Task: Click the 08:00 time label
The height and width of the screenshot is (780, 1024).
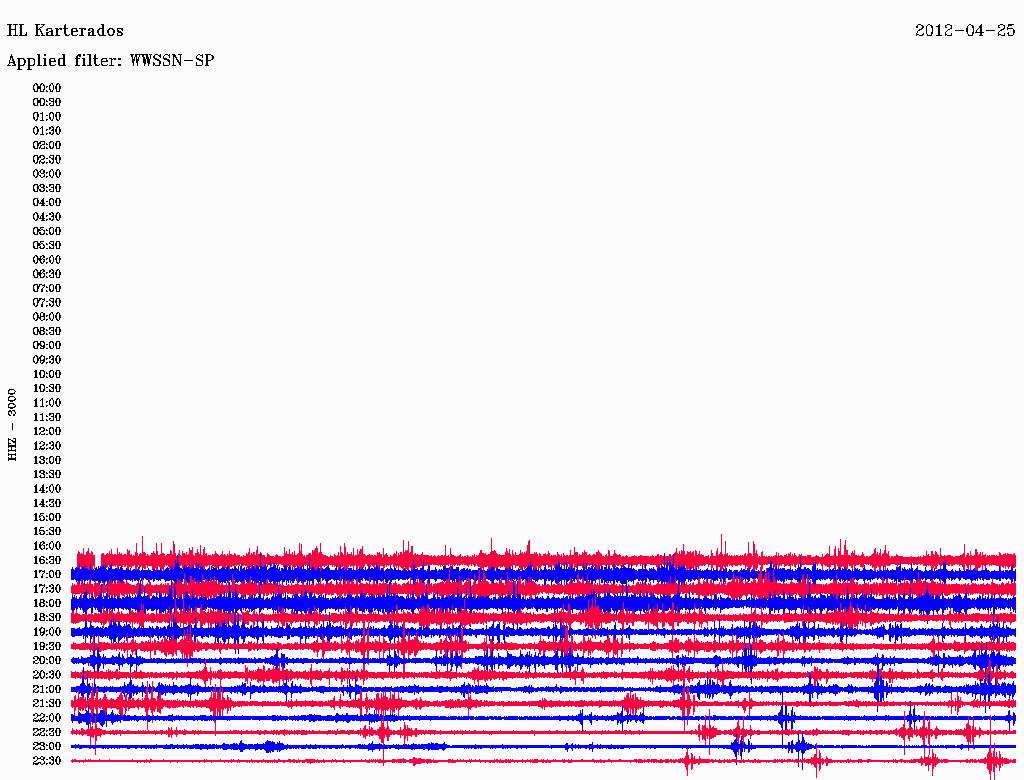Action: click(46, 317)
